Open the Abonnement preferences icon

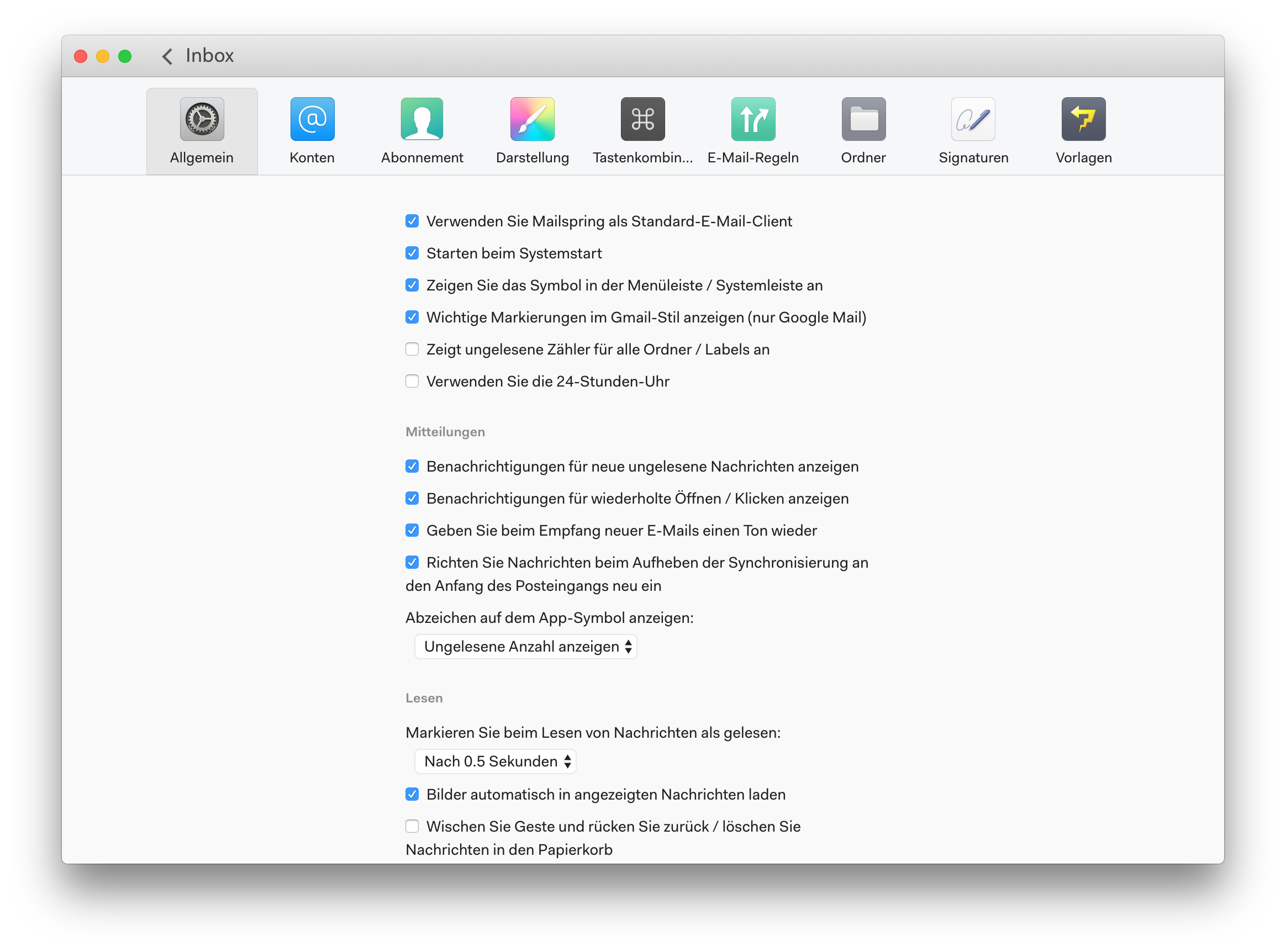(422, 119)
